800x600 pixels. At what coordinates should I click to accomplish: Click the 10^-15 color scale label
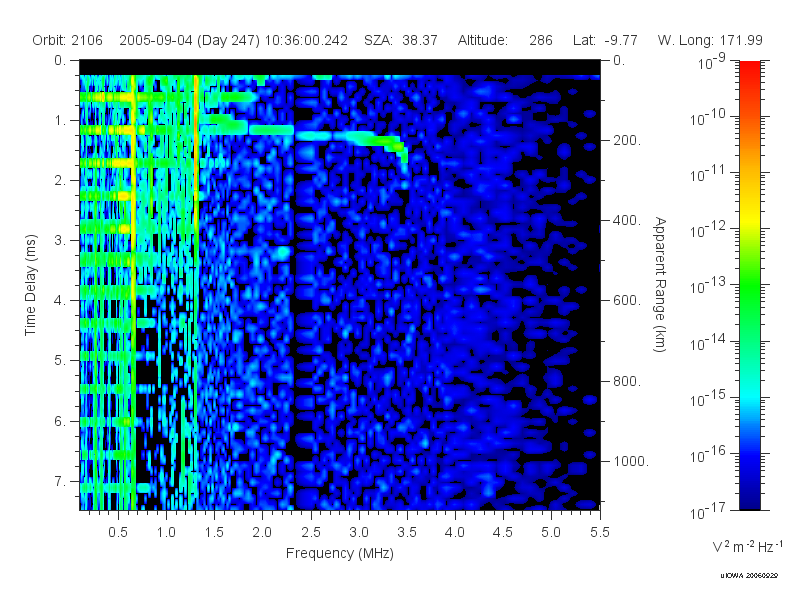coord(708,399)
